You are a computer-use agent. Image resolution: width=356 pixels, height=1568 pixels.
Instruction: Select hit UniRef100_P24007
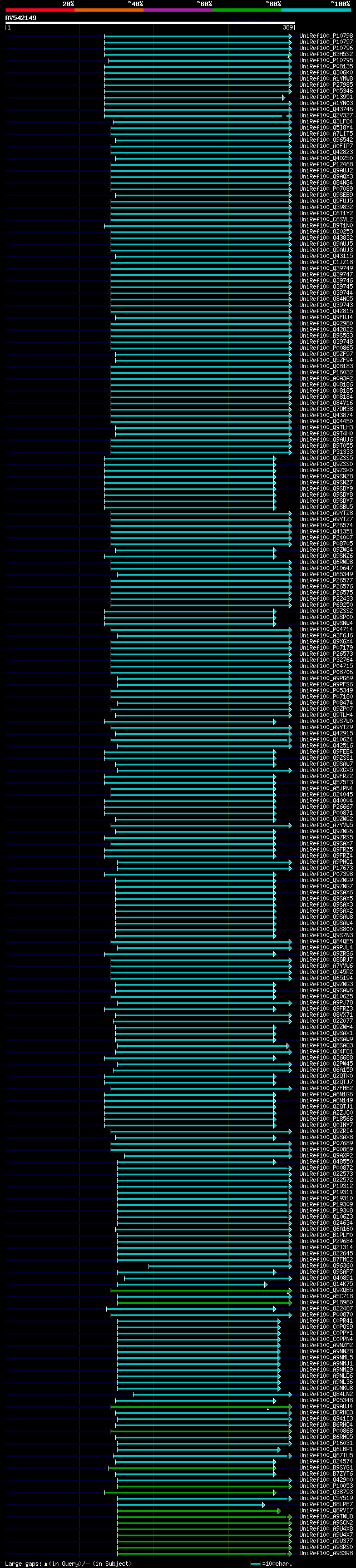point(325,537)
